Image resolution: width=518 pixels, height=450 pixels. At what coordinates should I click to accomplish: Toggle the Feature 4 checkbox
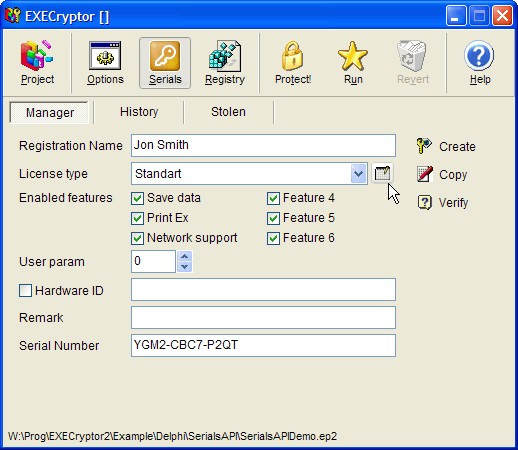coord(273,198)
